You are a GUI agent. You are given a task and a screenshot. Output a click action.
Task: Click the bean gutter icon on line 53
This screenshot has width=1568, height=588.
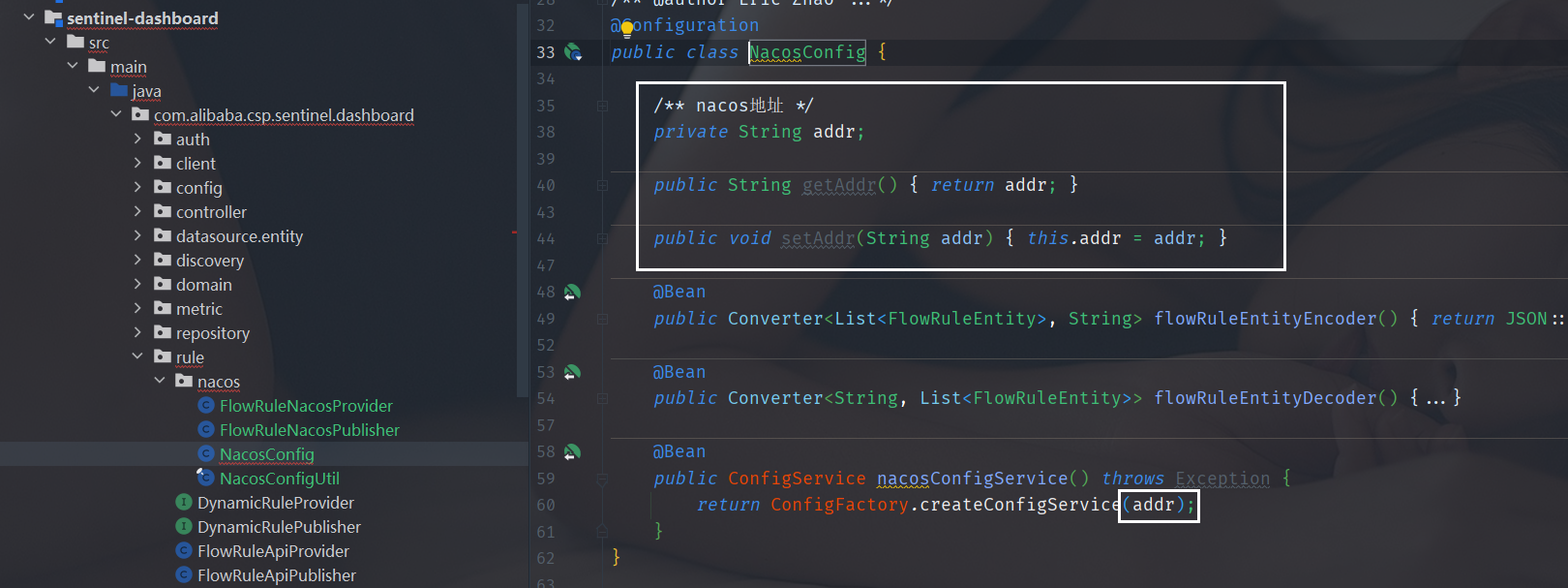[572, 373]
